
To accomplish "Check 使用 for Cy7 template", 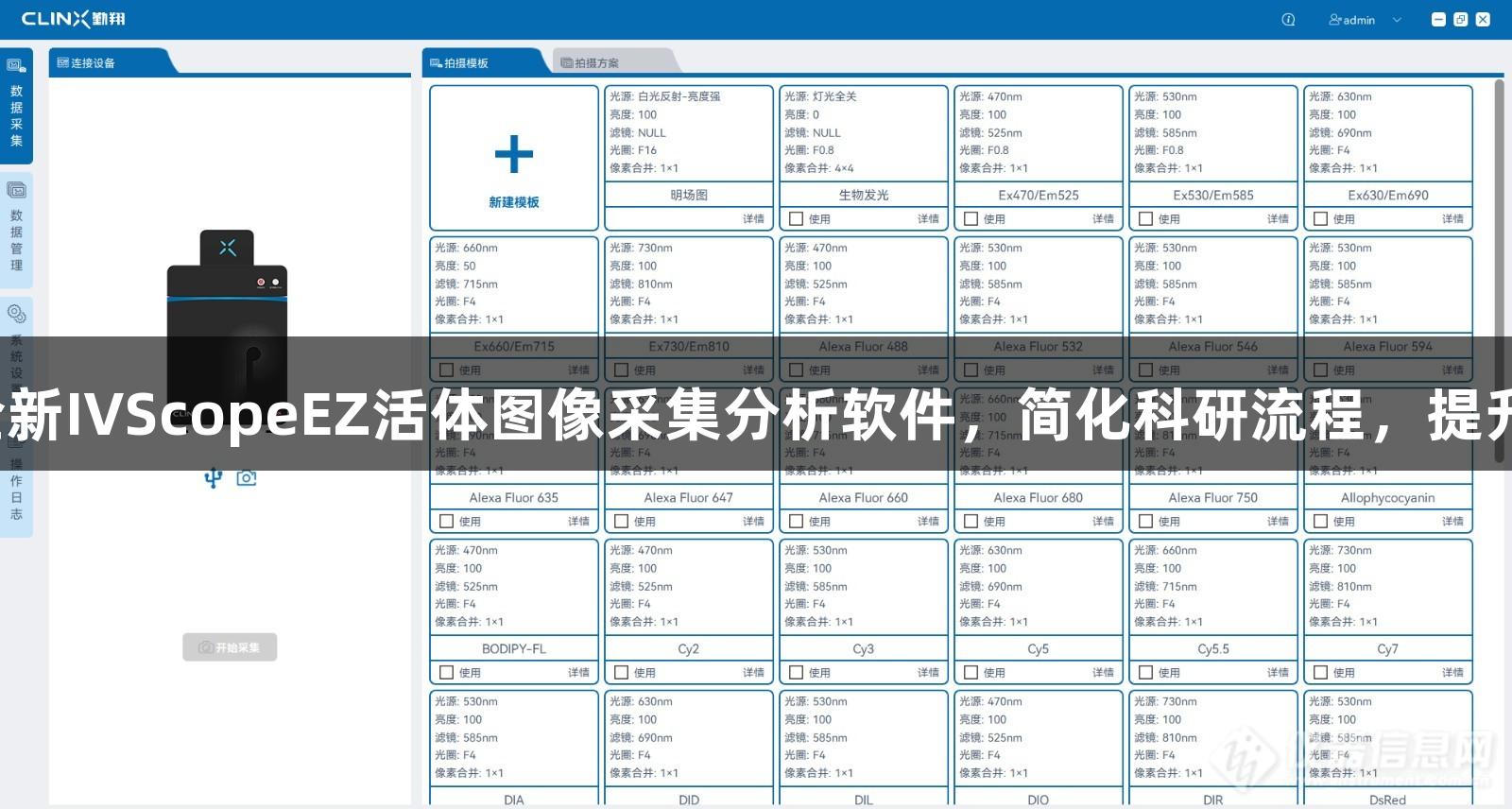I will 1320,673.
